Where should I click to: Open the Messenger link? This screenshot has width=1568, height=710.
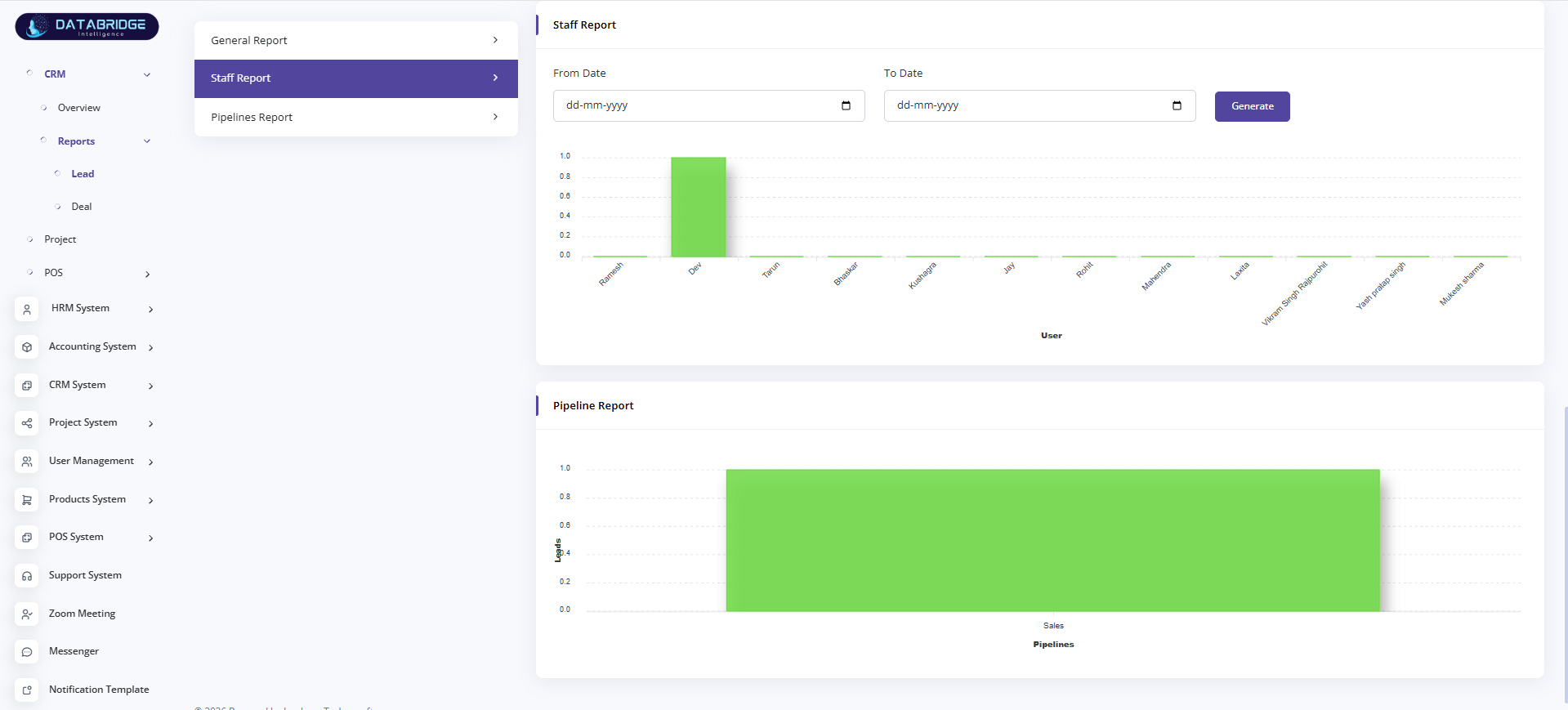click(x=74, y=651)
